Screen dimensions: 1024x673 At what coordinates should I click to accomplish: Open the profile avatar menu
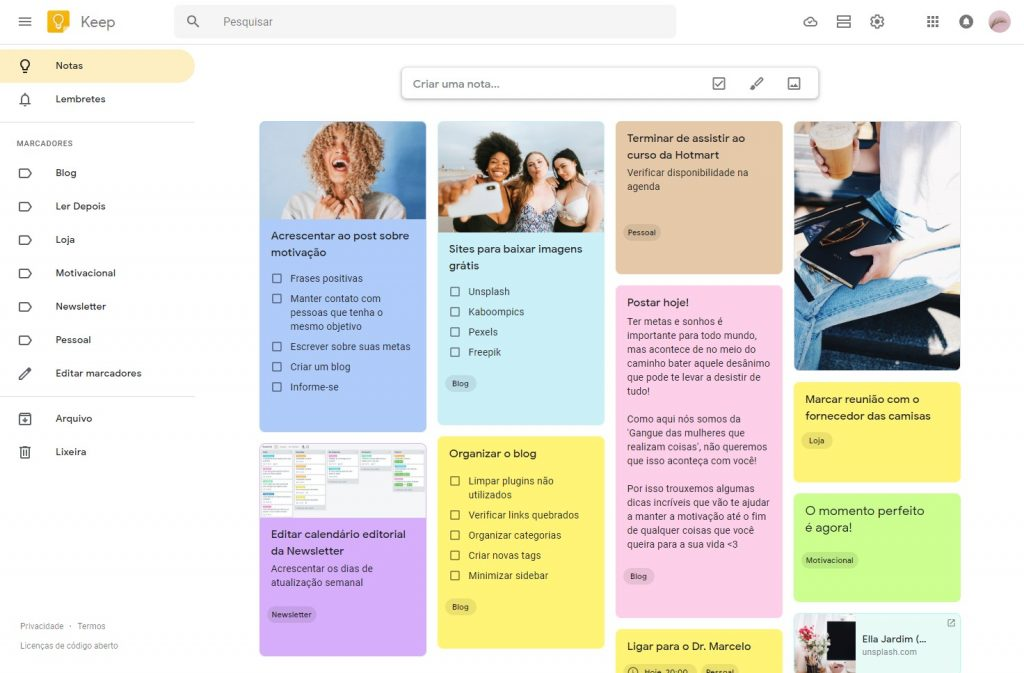pos(999,21)
